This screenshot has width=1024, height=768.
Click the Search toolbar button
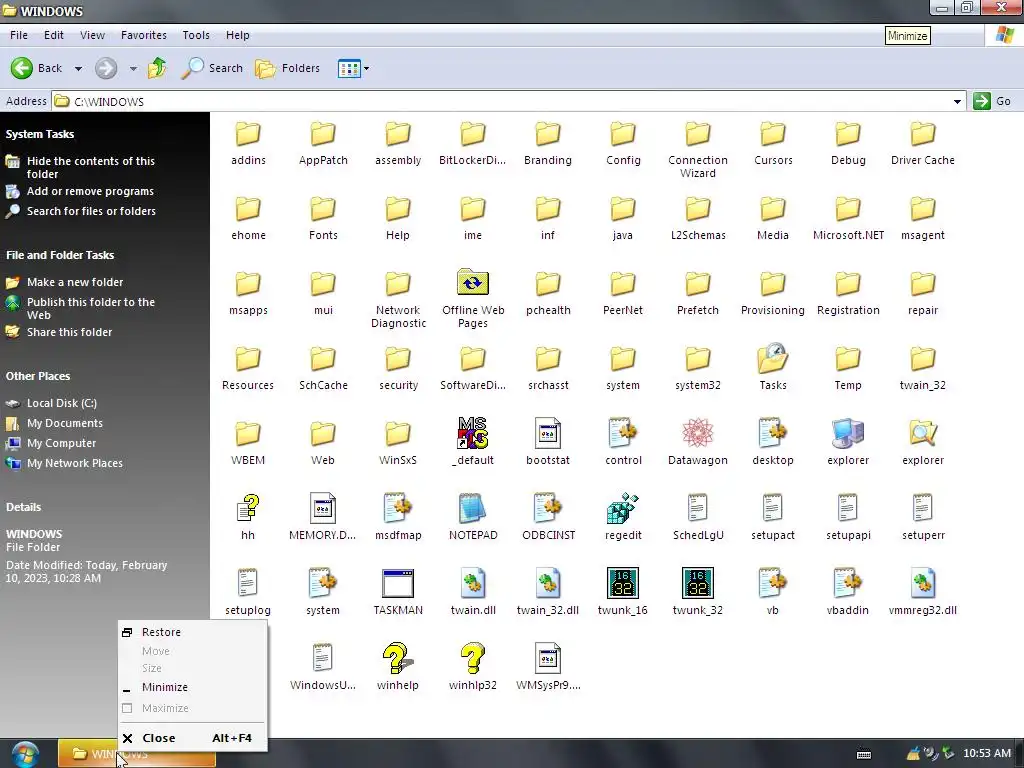pyautogui.click(x=212, y=68)
